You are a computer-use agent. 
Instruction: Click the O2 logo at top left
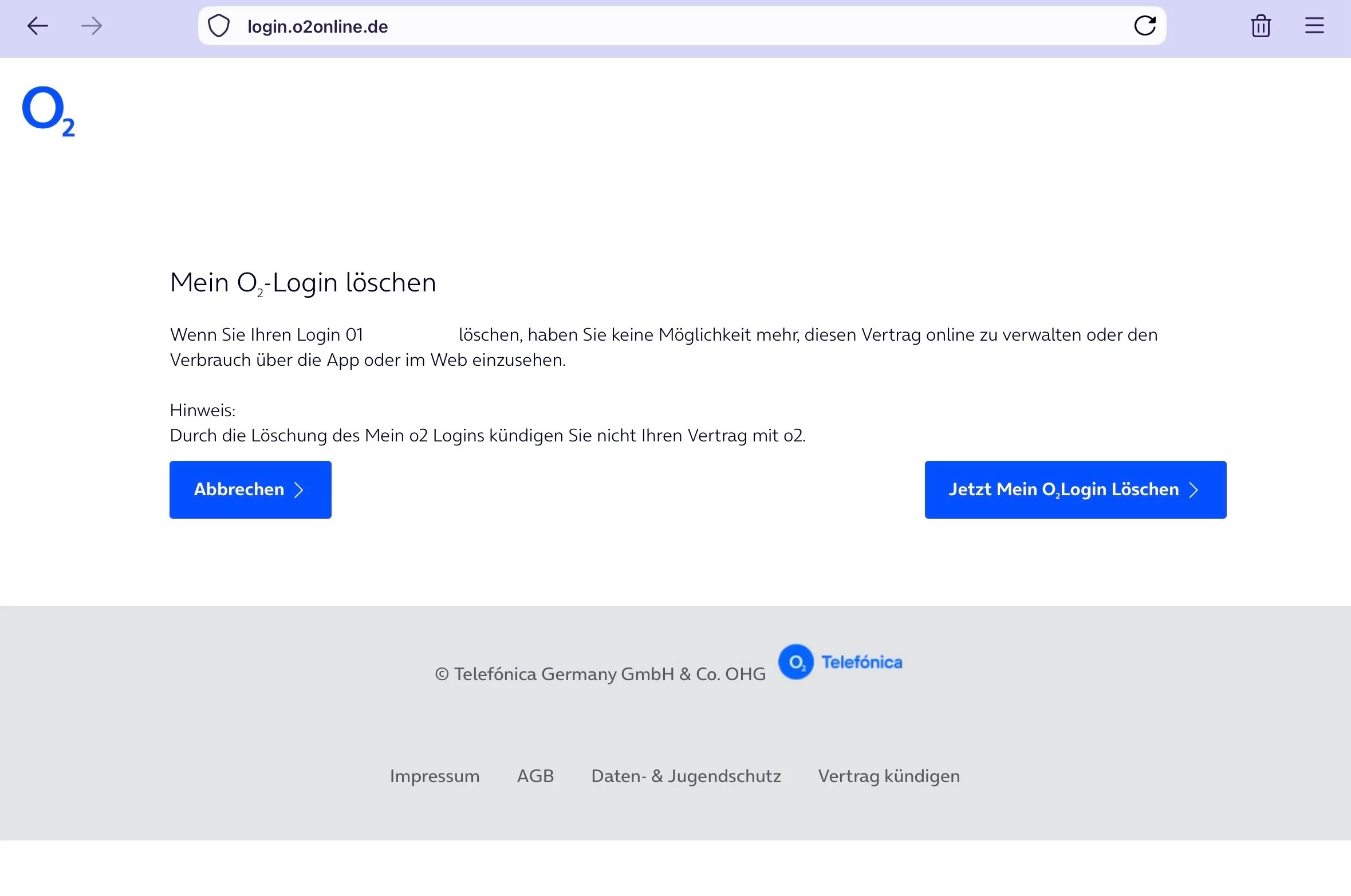tap(48, 111)
